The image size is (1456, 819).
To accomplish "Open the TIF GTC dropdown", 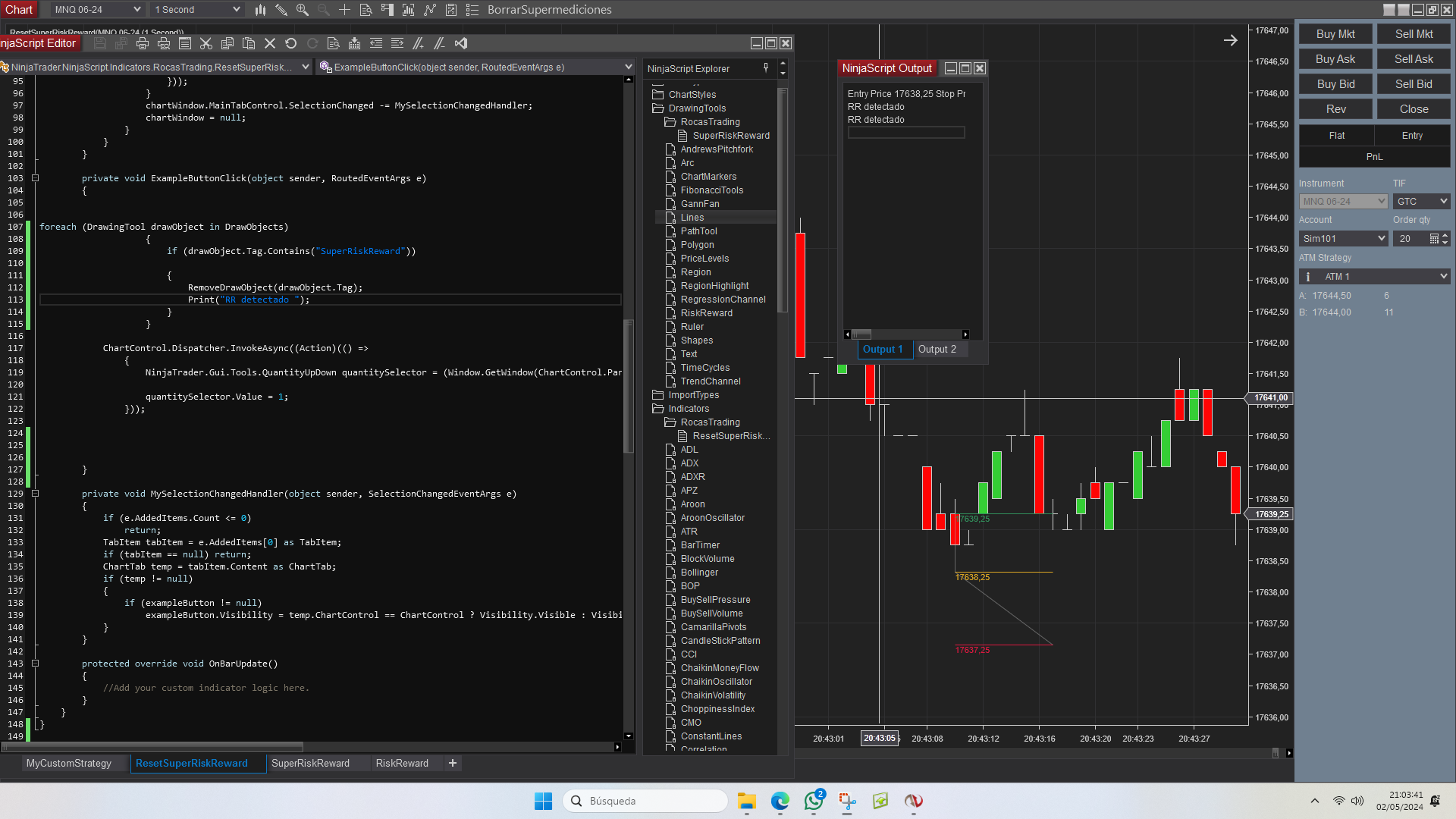I will [1421, 201].
